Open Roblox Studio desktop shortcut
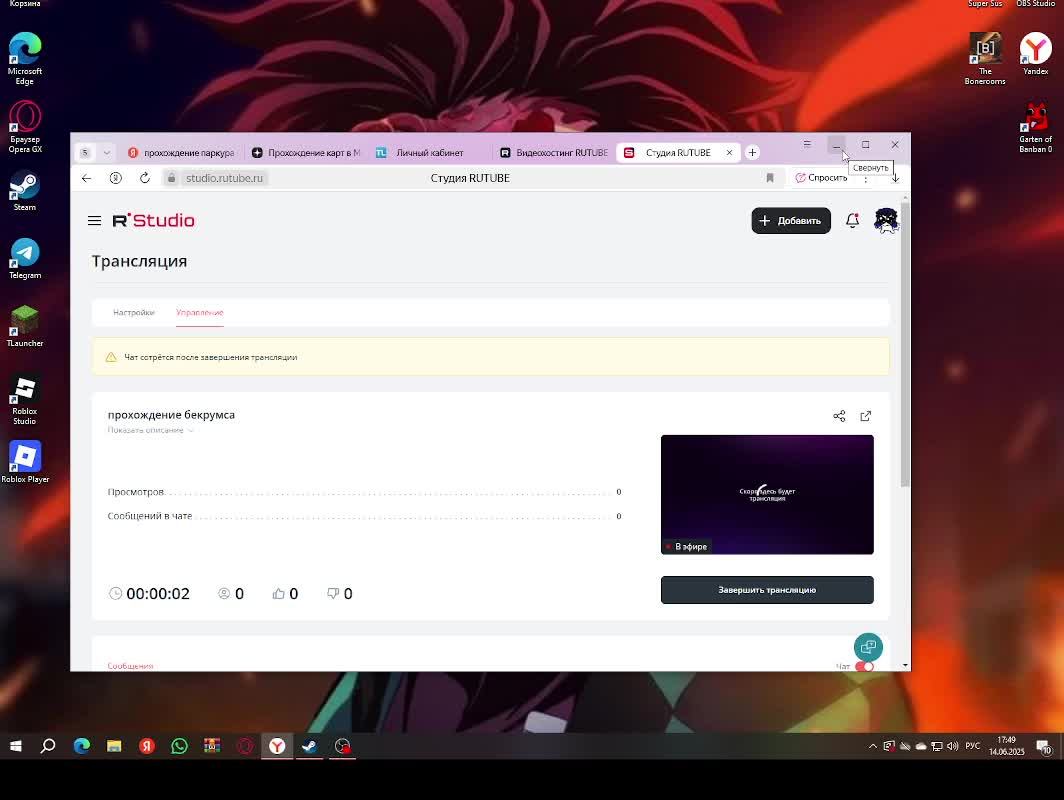Viewport: 1064px width, 800px height. pyautogui.click(x=25, y=400)
